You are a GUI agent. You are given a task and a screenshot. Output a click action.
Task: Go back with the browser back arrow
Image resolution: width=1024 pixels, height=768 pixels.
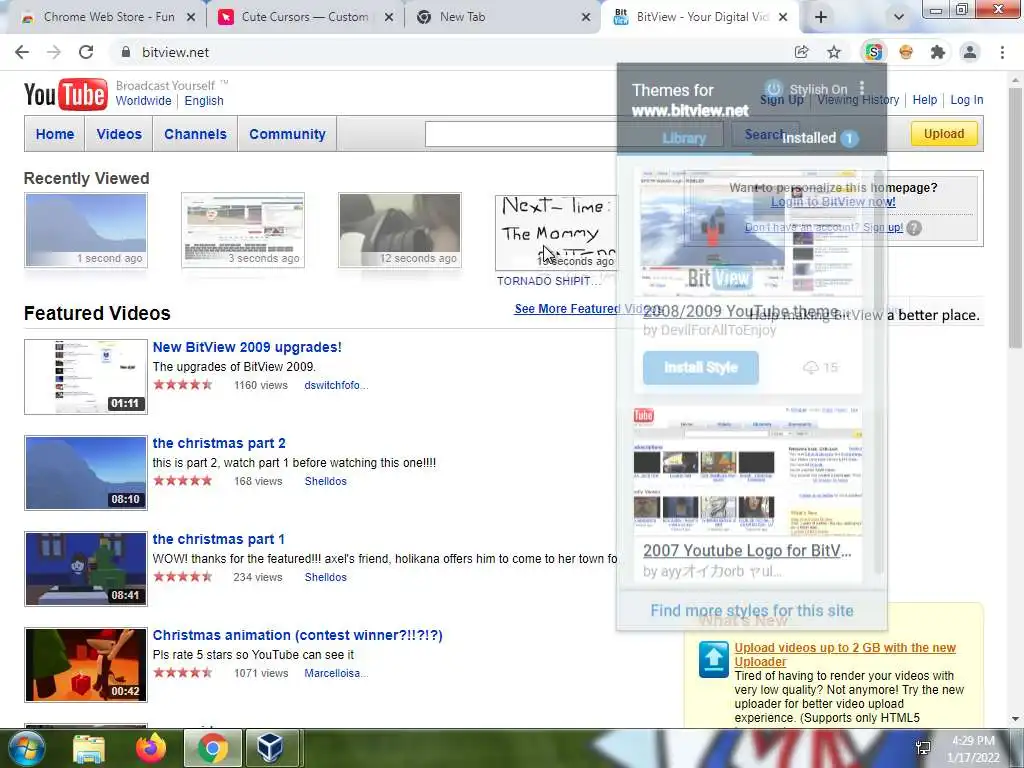(x=22, y=52)
